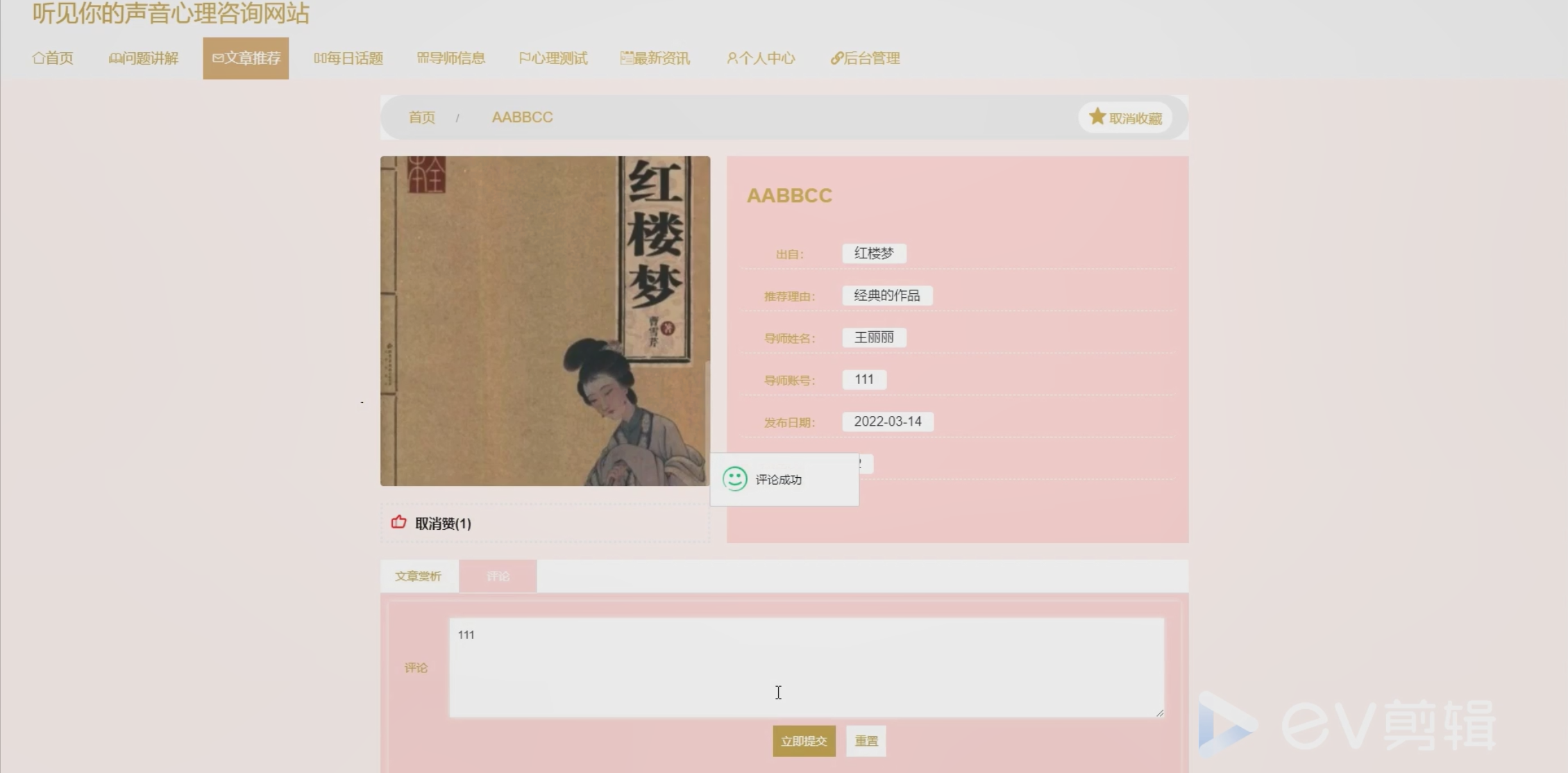
Task: Go to the 每日话题 nav item
Action: click(348, 58)
